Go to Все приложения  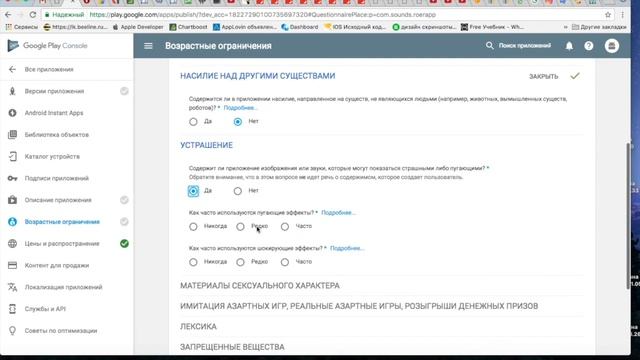(x=49, y=69)
